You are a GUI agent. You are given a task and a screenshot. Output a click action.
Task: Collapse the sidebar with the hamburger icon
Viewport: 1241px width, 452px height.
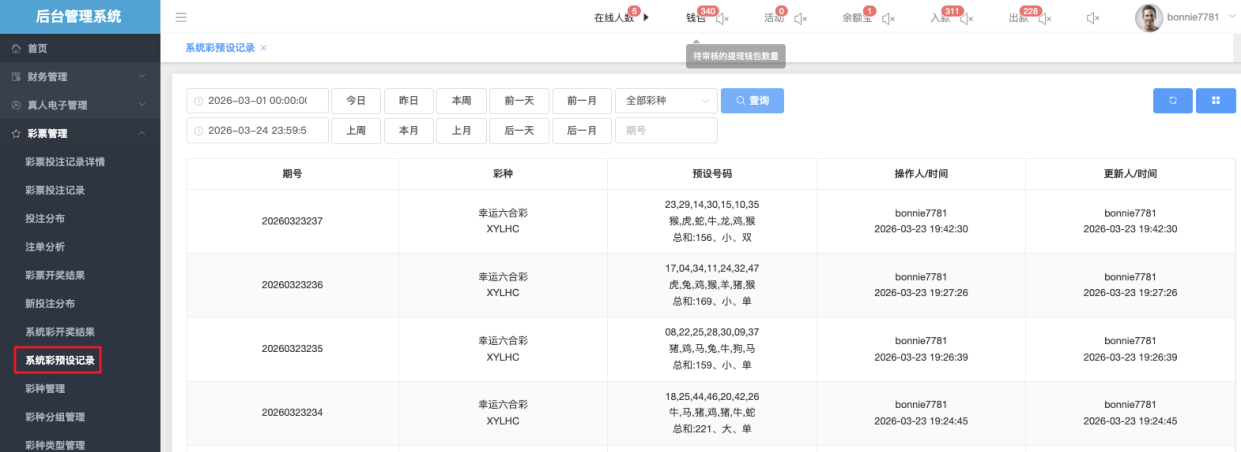click(181, 17)
